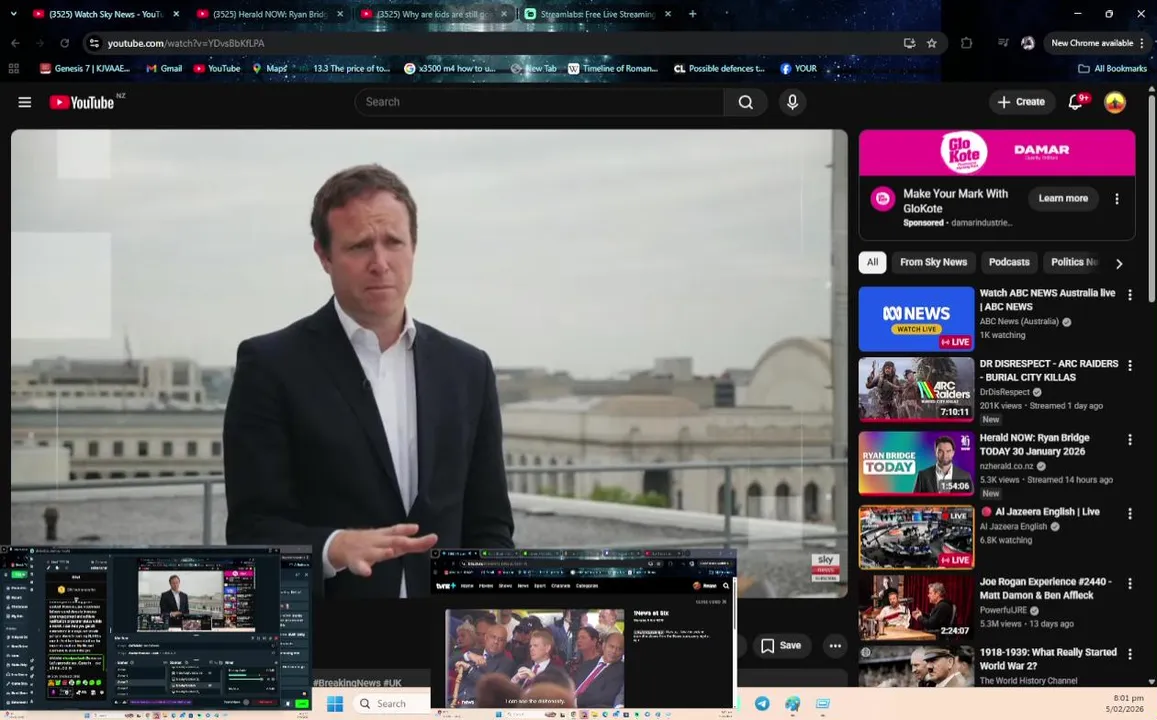
Task: Open the Create menu
Action: [1020, 102]
